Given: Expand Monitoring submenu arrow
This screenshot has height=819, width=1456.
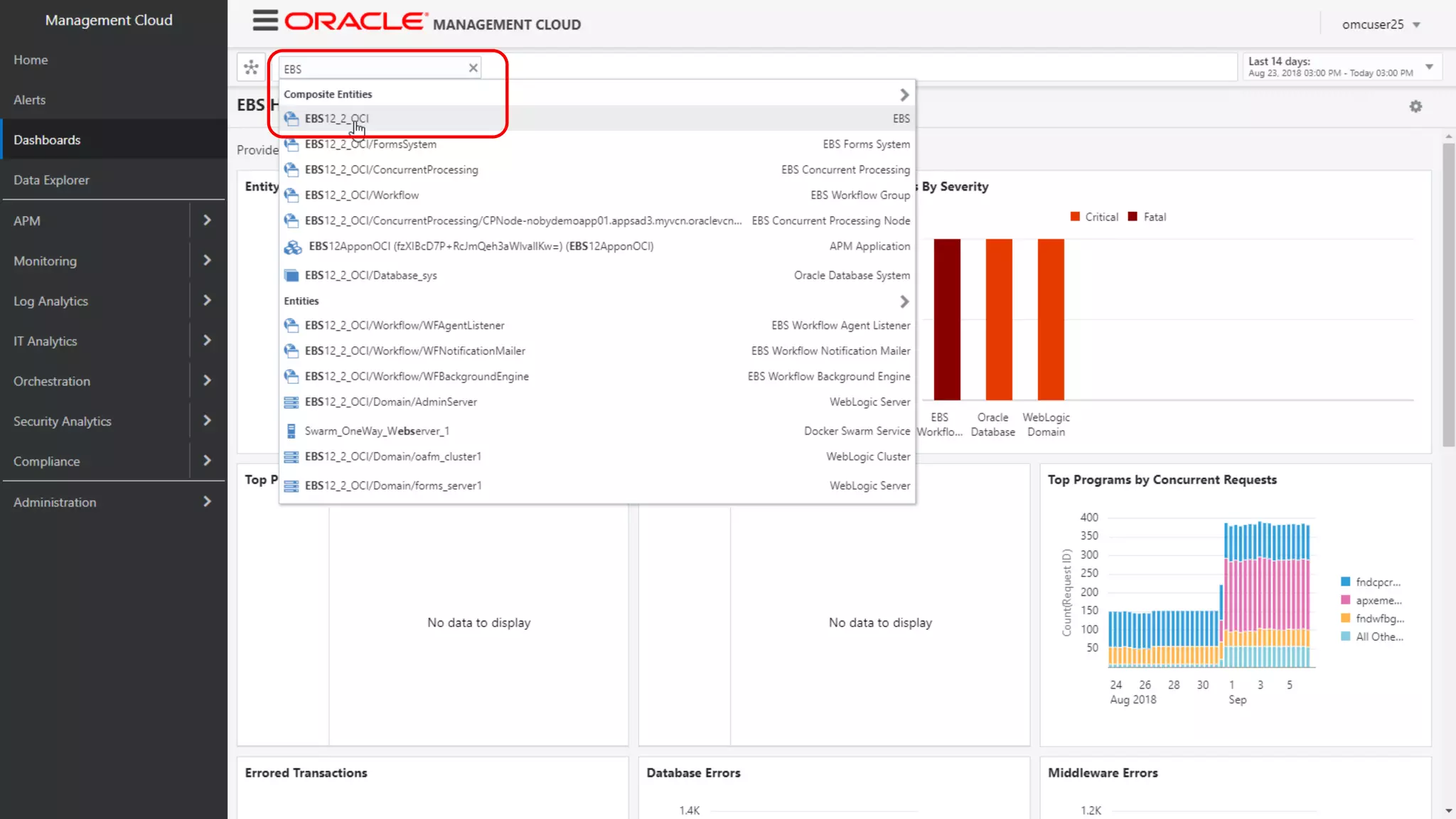Looking at the screenshot, I should pyautogui.click(x=207, y=260).
